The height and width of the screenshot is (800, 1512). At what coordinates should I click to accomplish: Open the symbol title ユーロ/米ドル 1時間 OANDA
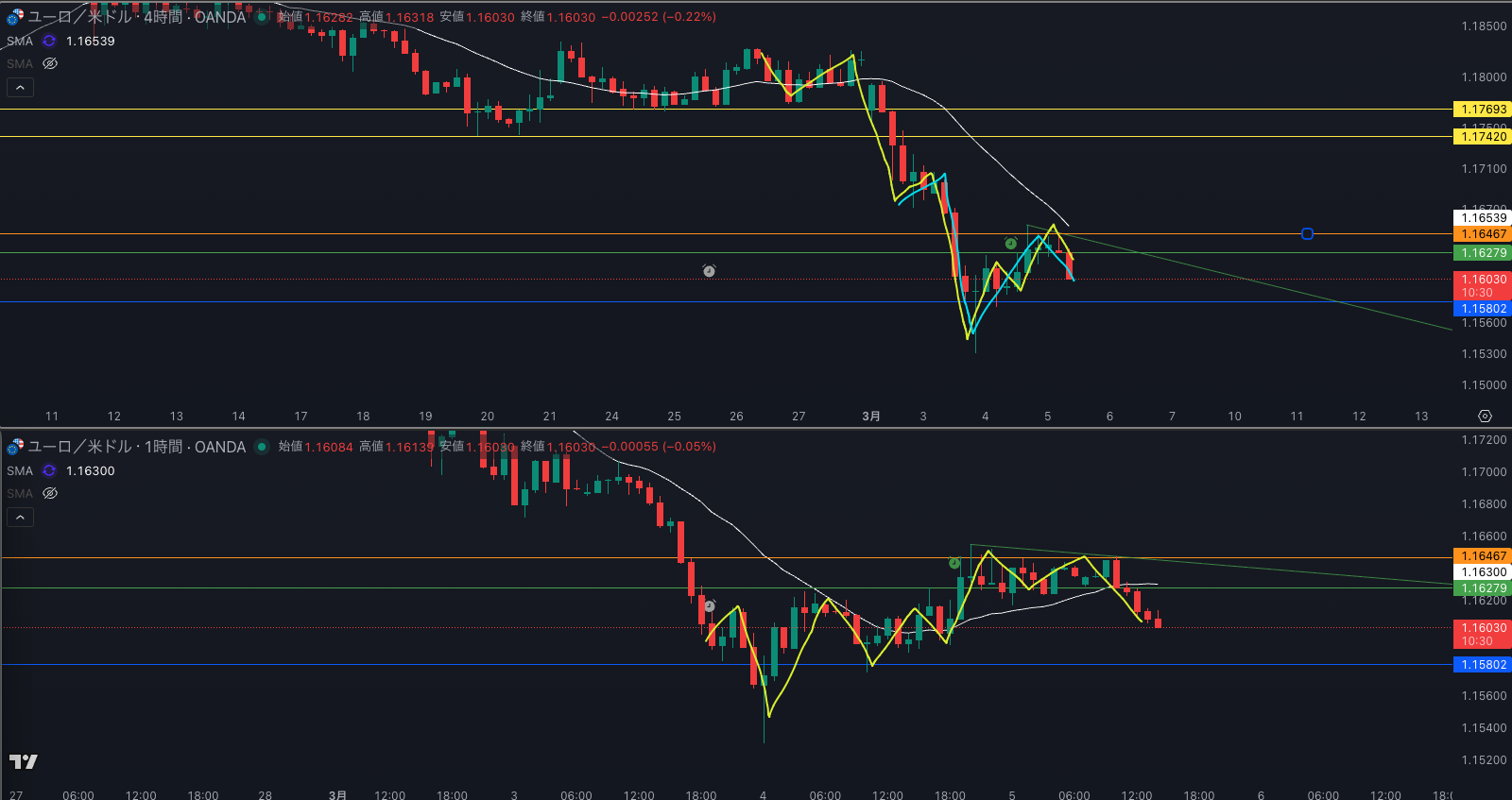(137, 447)
